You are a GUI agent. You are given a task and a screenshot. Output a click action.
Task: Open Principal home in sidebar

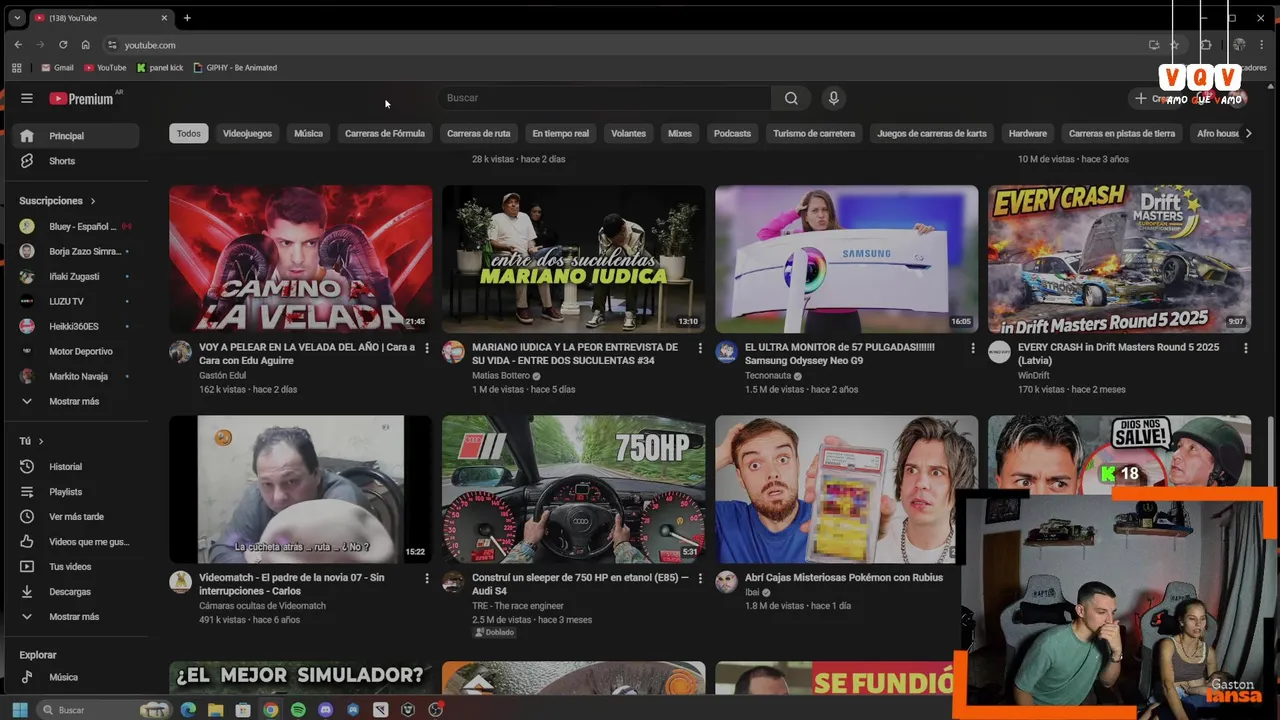pyautogui.click(x=73, y=136)
